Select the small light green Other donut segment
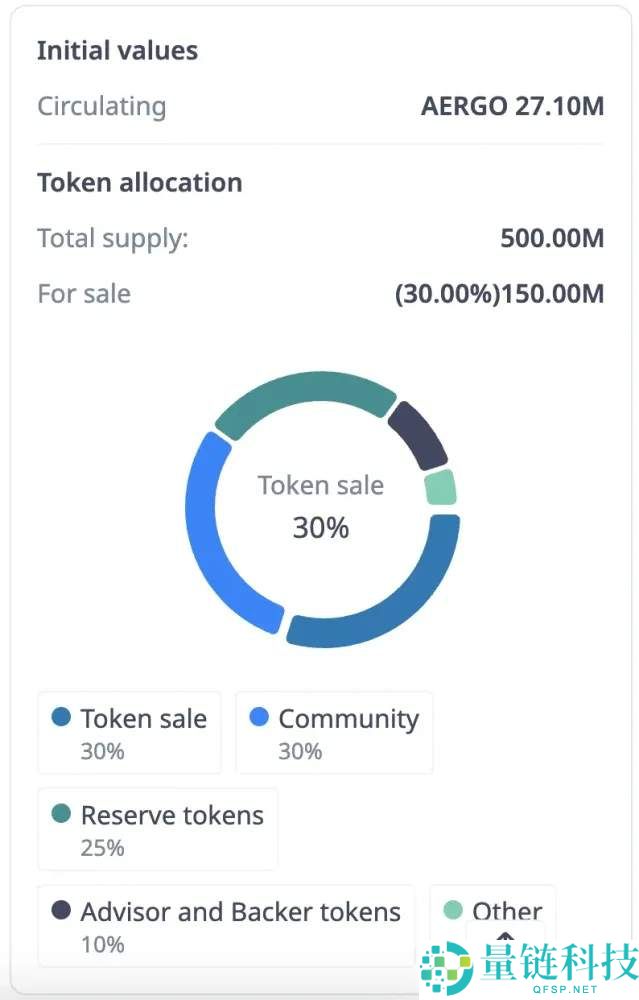The height and width of the screenshot is (1000, 639). [440, 488]
